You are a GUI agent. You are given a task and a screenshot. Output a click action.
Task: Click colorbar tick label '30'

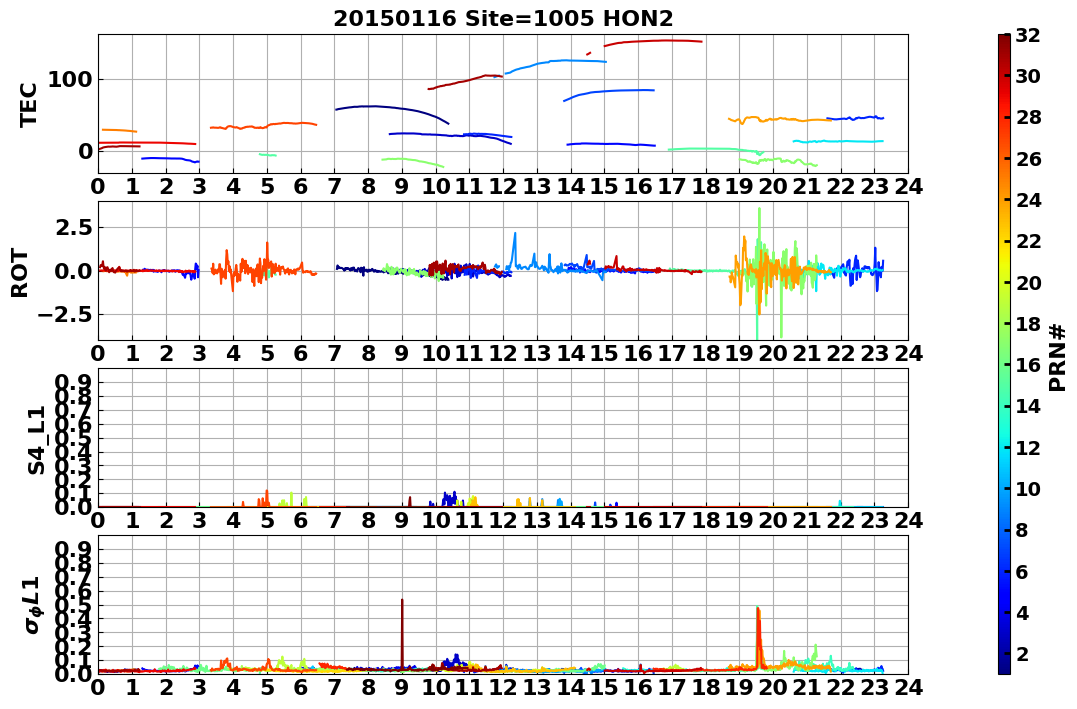[x=1028, y=76]
